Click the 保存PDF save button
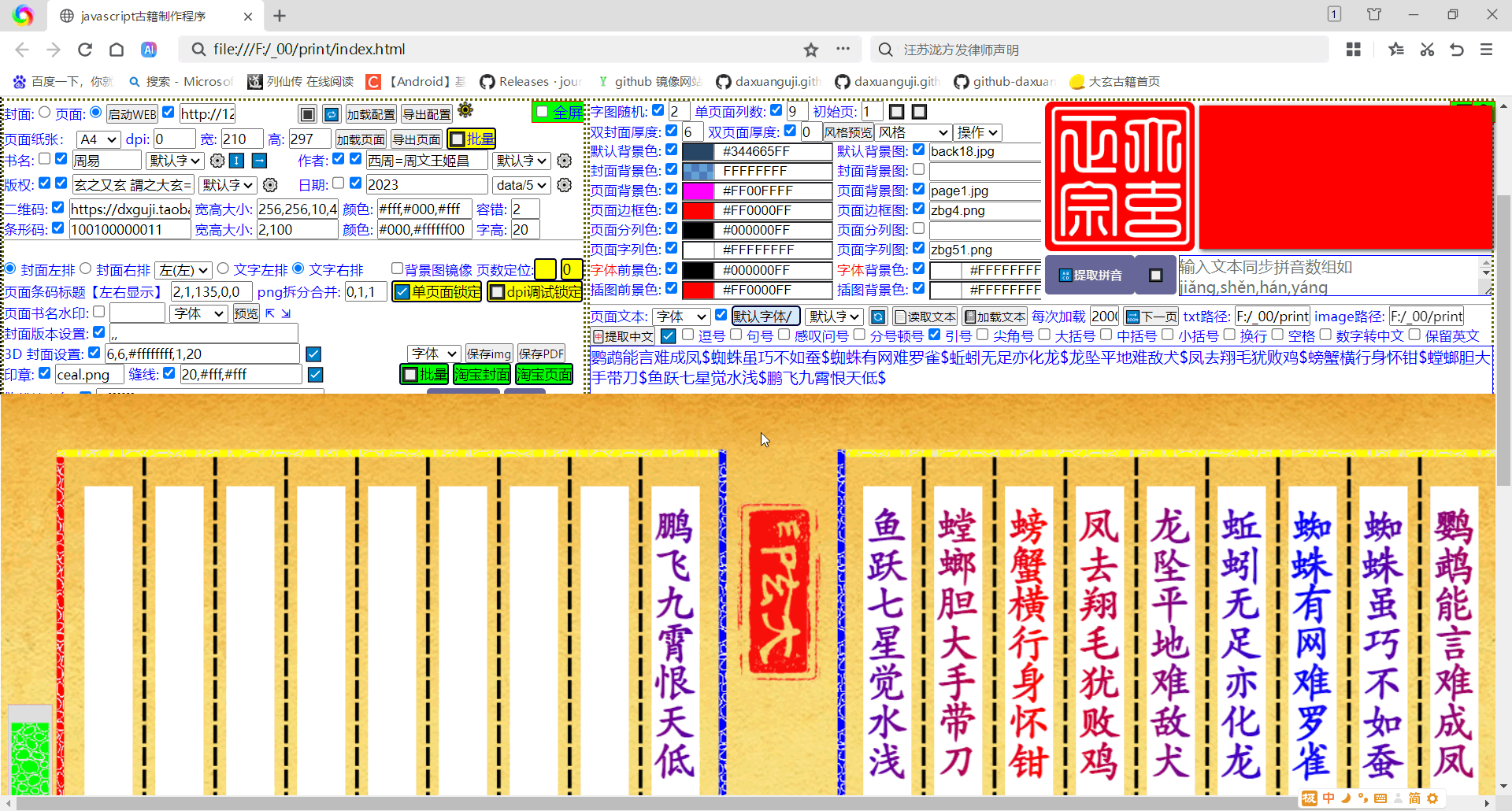The width and height of the screenshot is (1512, 811). pyautogui.click(x=542, y=353)
